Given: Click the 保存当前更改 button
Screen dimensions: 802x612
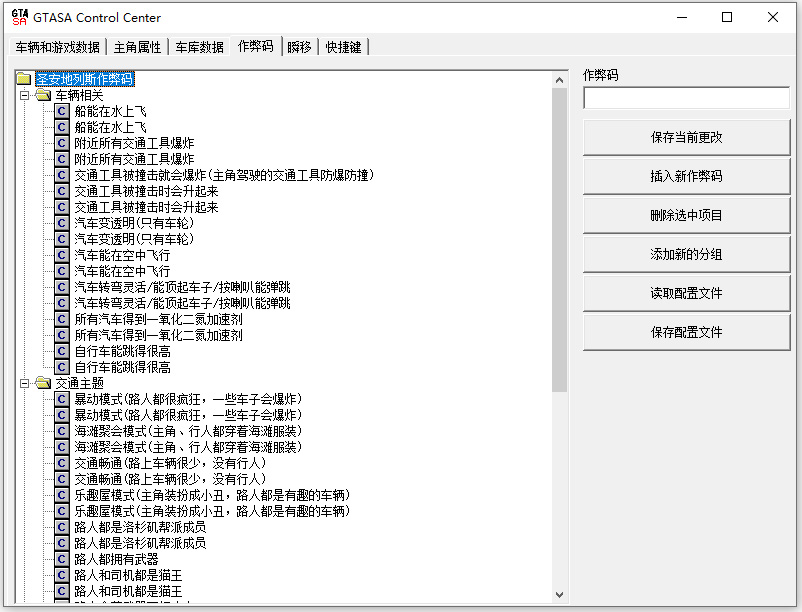Looking at the screenshot, I should (686, 138).
